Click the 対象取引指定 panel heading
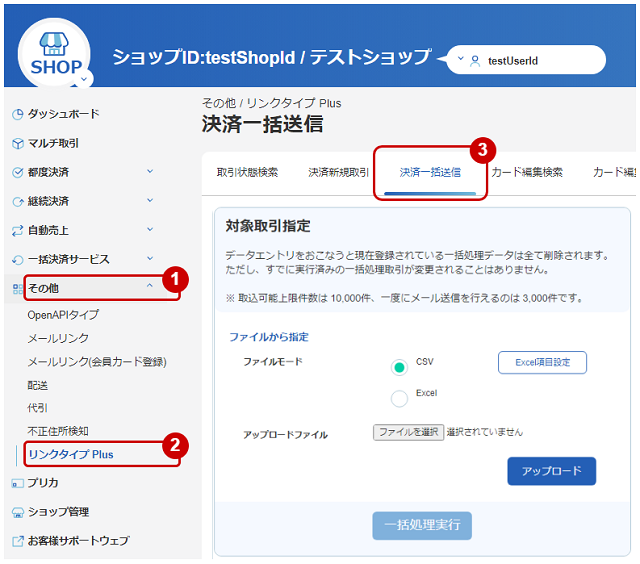Viewport: 640px width, 564px height. (x=268, y=226)
